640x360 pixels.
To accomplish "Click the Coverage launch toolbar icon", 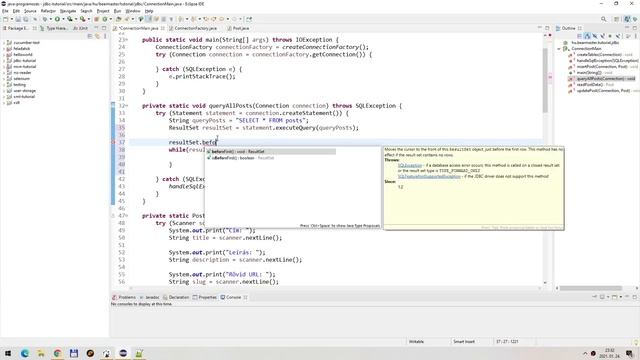I will 70,19.
